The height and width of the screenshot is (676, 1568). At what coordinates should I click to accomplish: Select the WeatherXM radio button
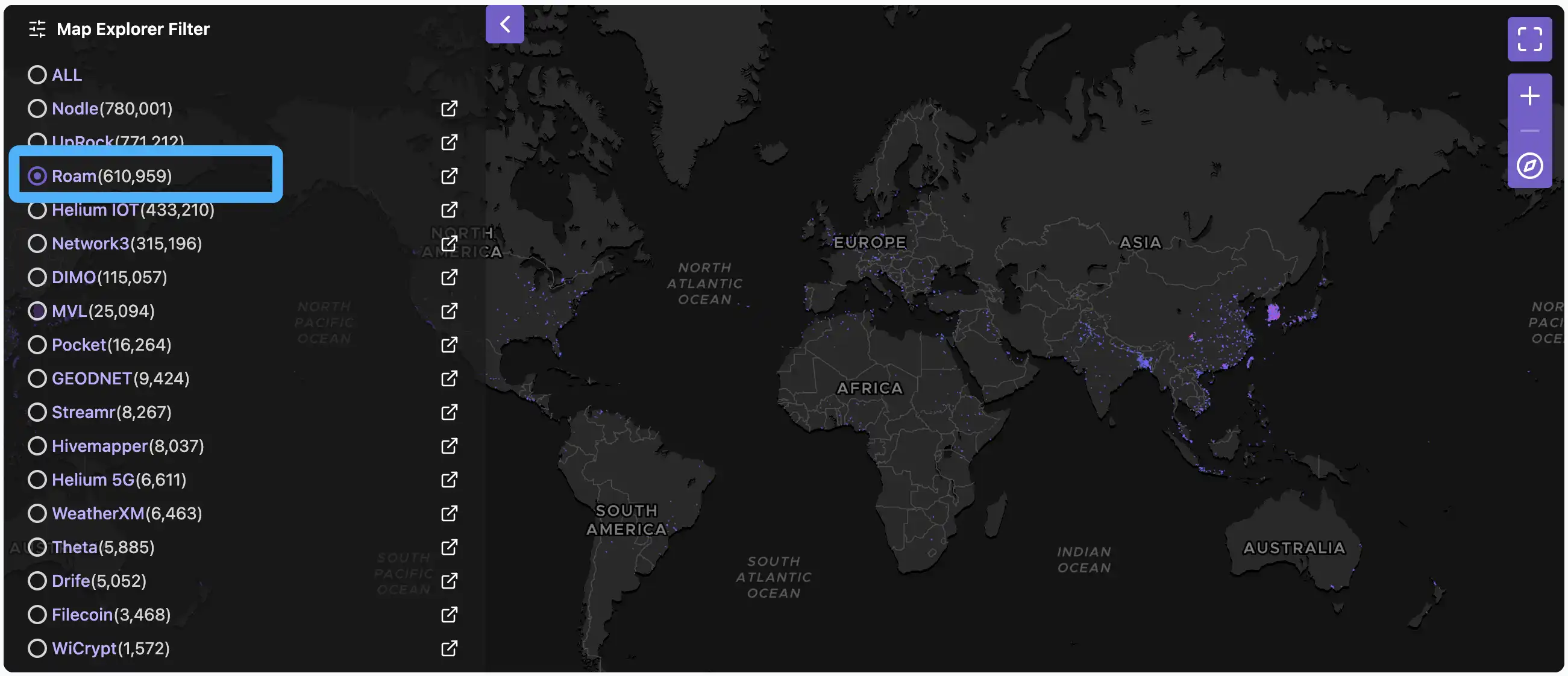point(37,513)
